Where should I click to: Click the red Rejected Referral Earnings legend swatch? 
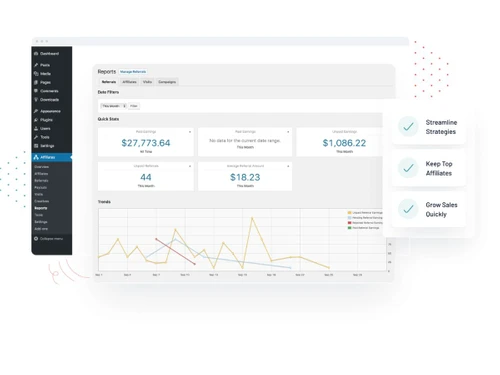coord(349,223)
